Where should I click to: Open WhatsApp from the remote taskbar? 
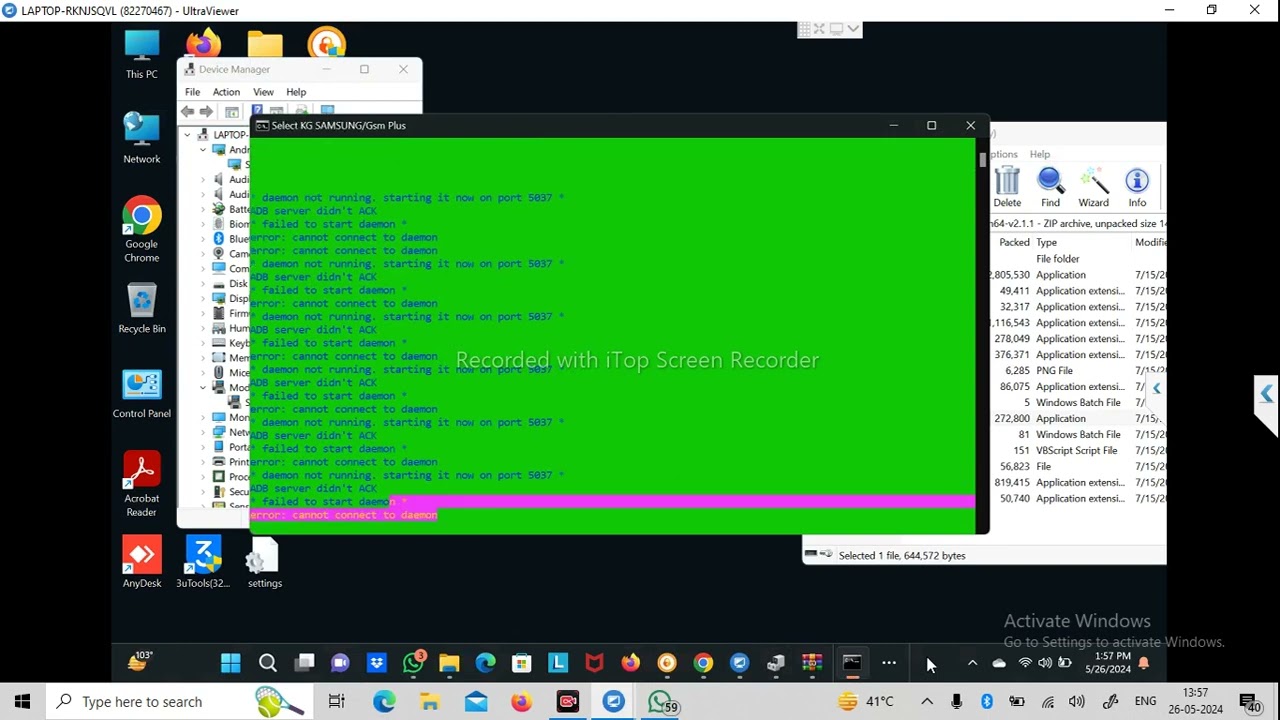414,662
